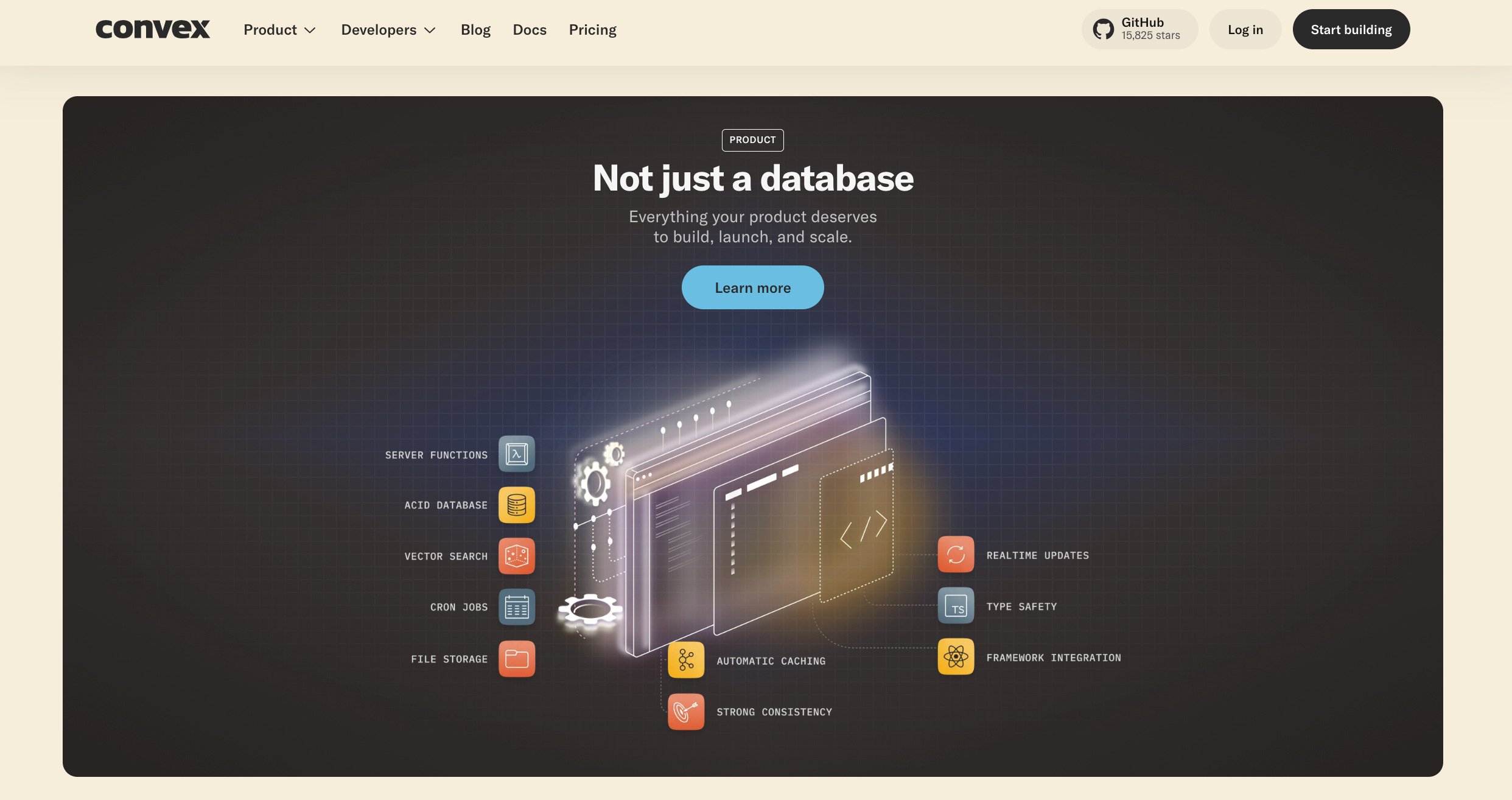Click the Automatic Caching nodes icon
The image size is (1512, 800).
(x=686, y=660)
